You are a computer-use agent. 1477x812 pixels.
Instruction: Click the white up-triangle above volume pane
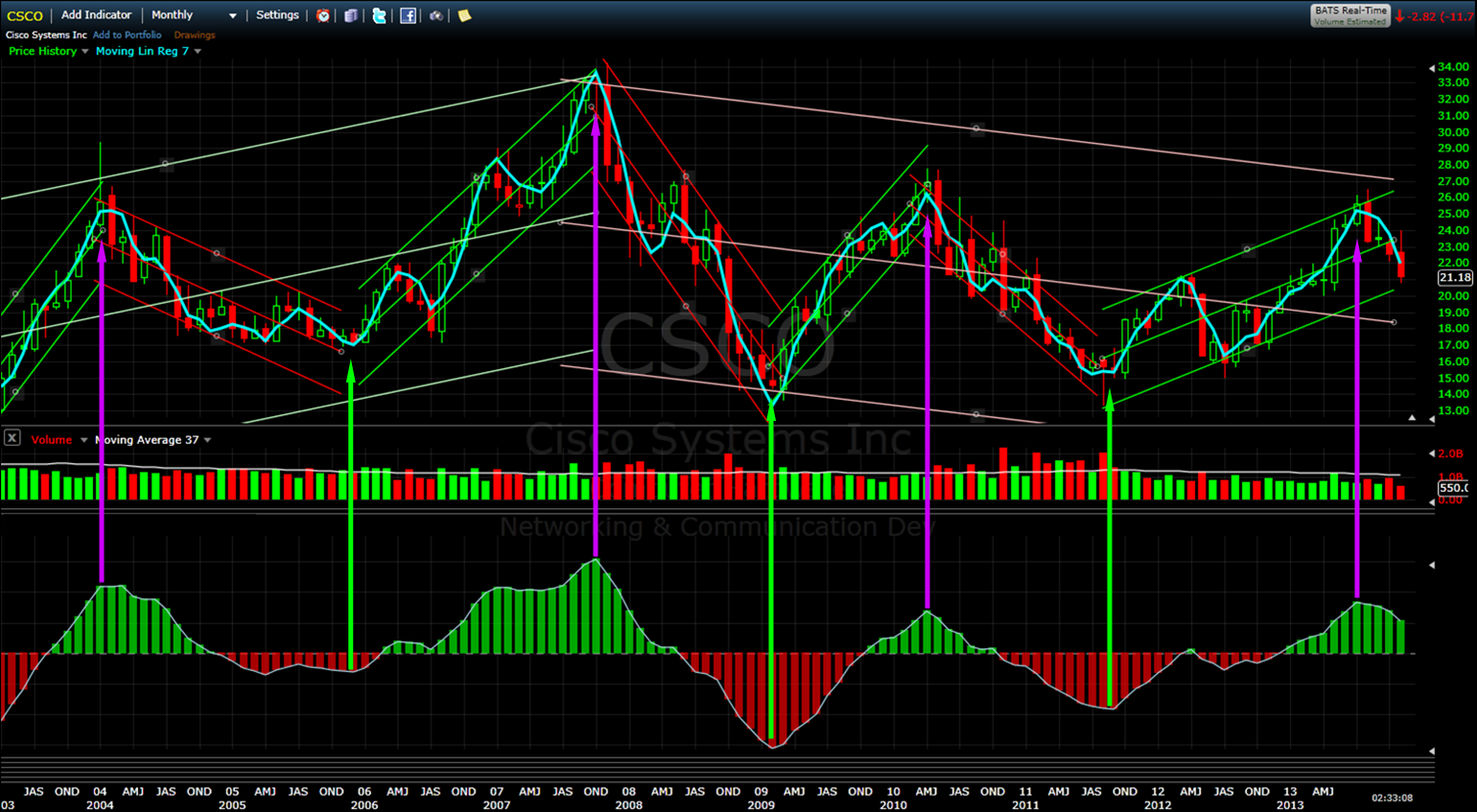click(1412, 418)
